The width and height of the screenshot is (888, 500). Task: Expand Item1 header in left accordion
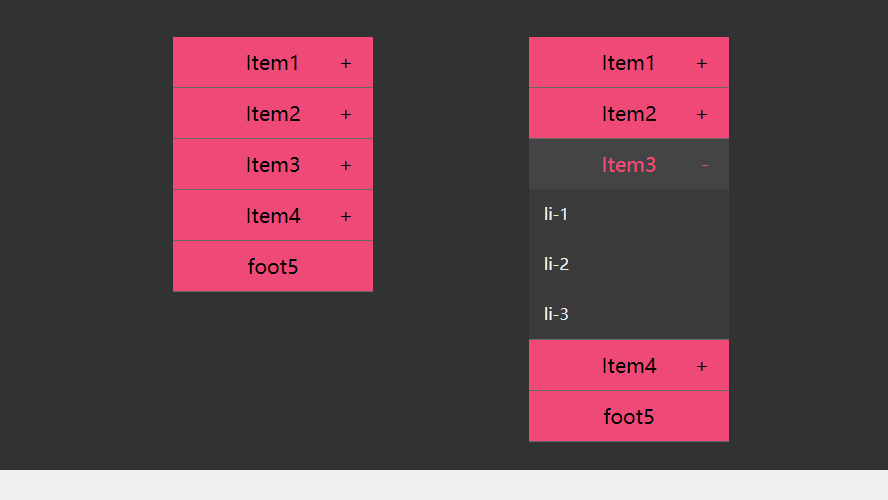[x=272, y=62]
